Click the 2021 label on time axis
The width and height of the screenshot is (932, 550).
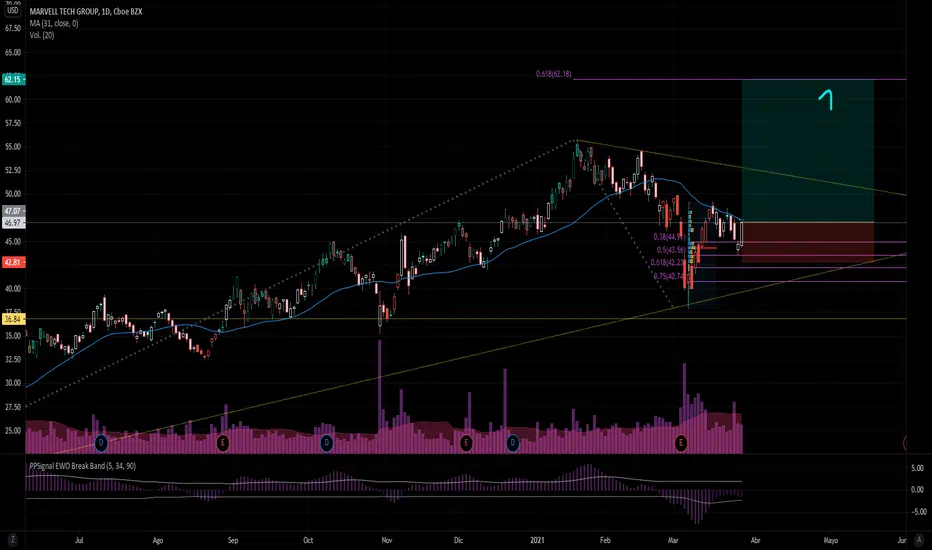[537, 540]
